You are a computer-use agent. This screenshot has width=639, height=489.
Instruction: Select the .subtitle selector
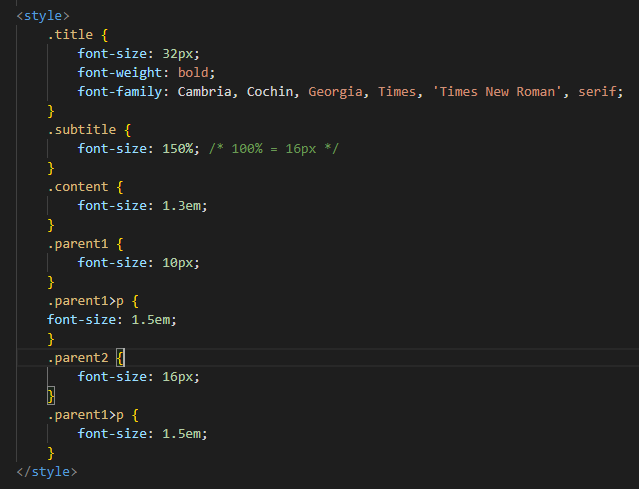coord(82,130)
